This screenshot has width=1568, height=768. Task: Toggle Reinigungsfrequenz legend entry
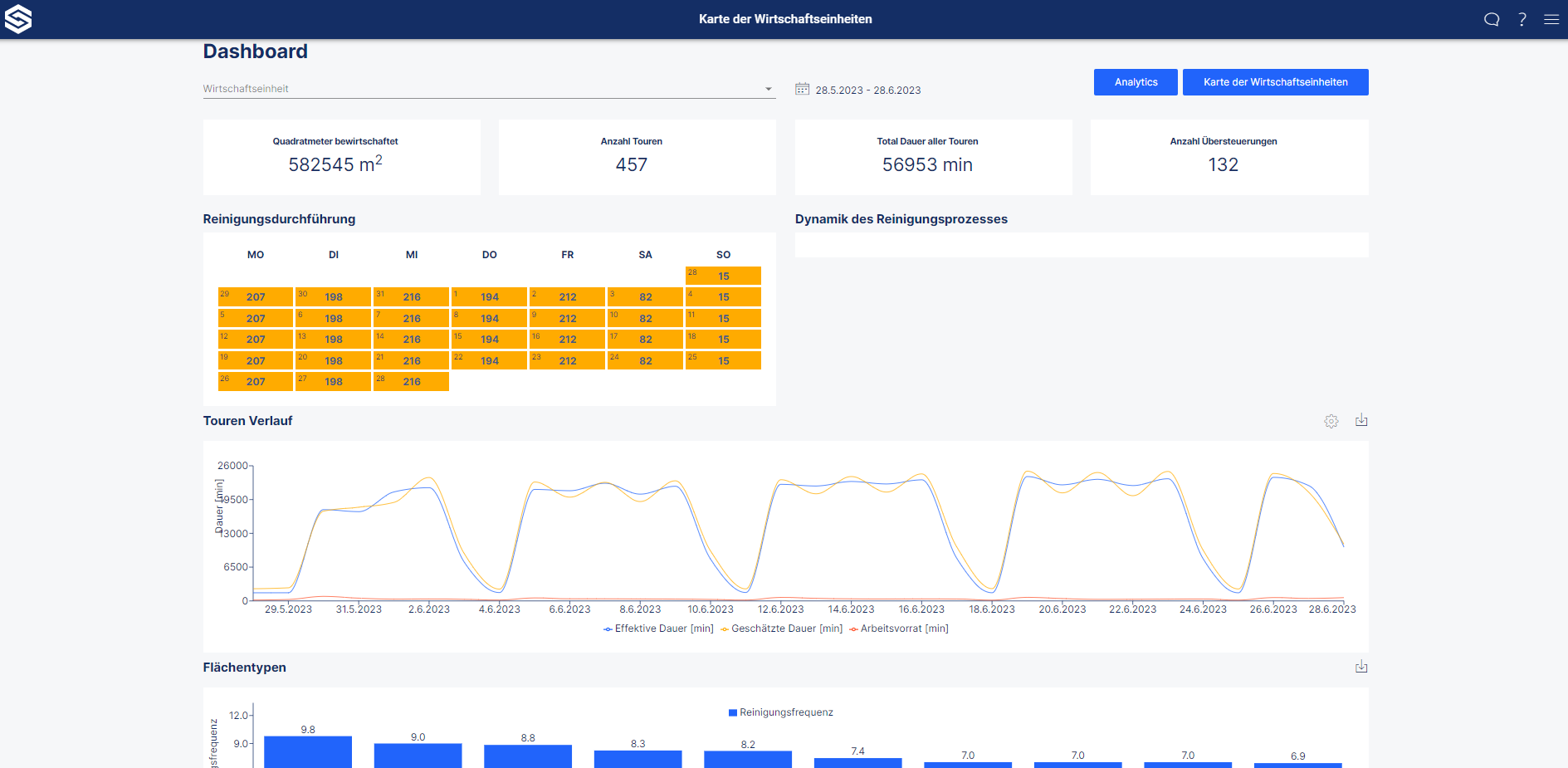pyautogui.click(x=780, y=712)
